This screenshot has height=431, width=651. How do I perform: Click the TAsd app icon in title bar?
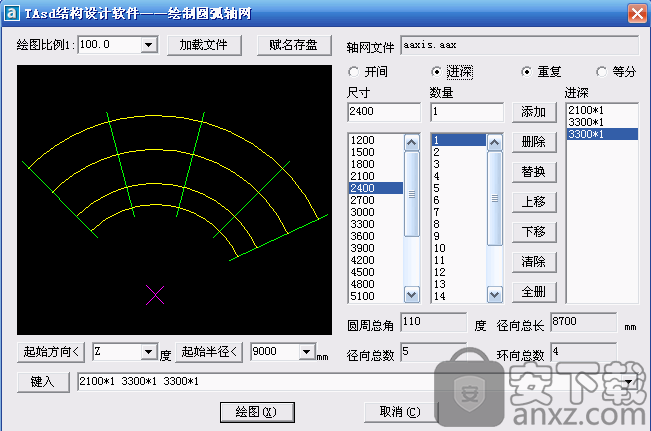tap(11, 13)
